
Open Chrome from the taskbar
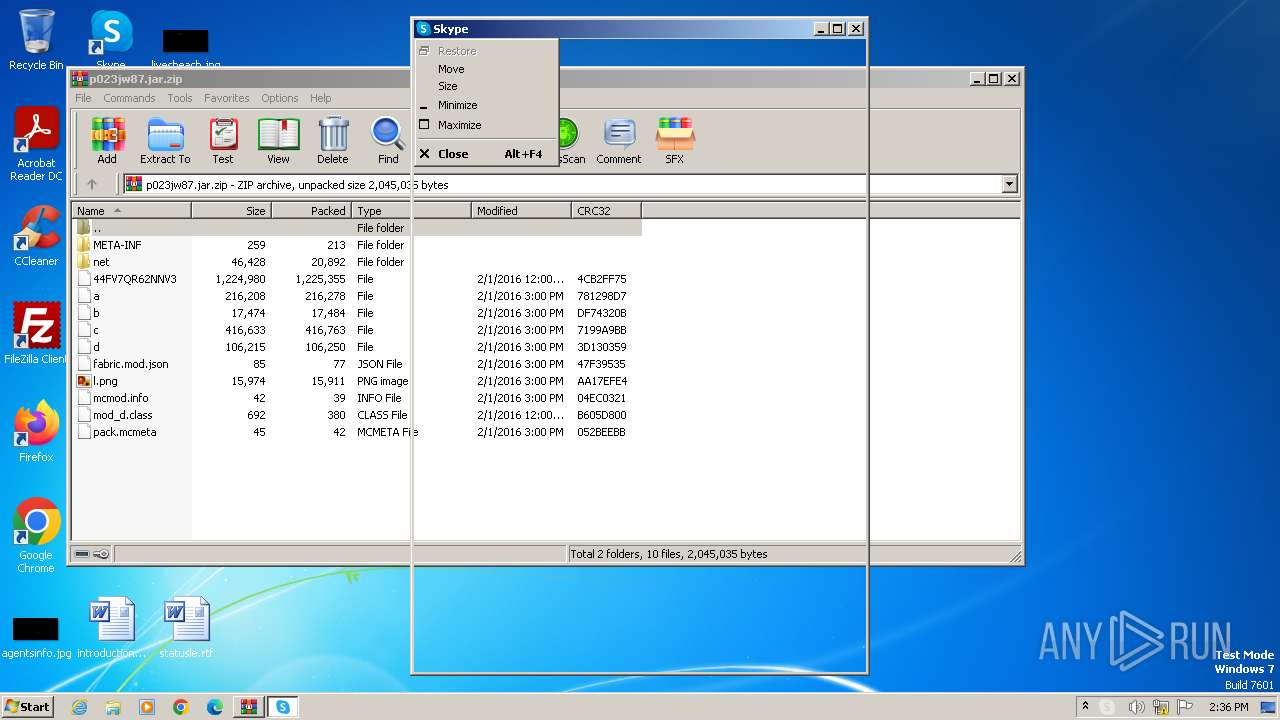[181, 707]
